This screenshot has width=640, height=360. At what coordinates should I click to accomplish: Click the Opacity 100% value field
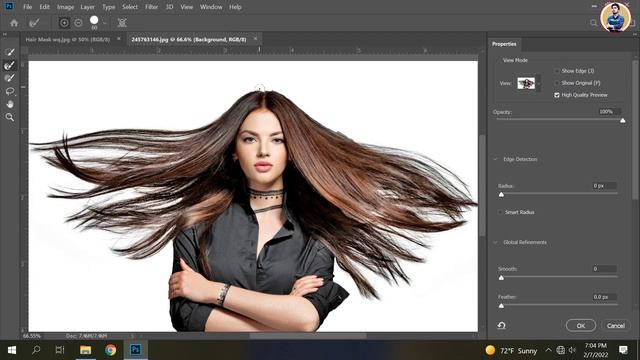pyautogui.click(x=609, y=111)
